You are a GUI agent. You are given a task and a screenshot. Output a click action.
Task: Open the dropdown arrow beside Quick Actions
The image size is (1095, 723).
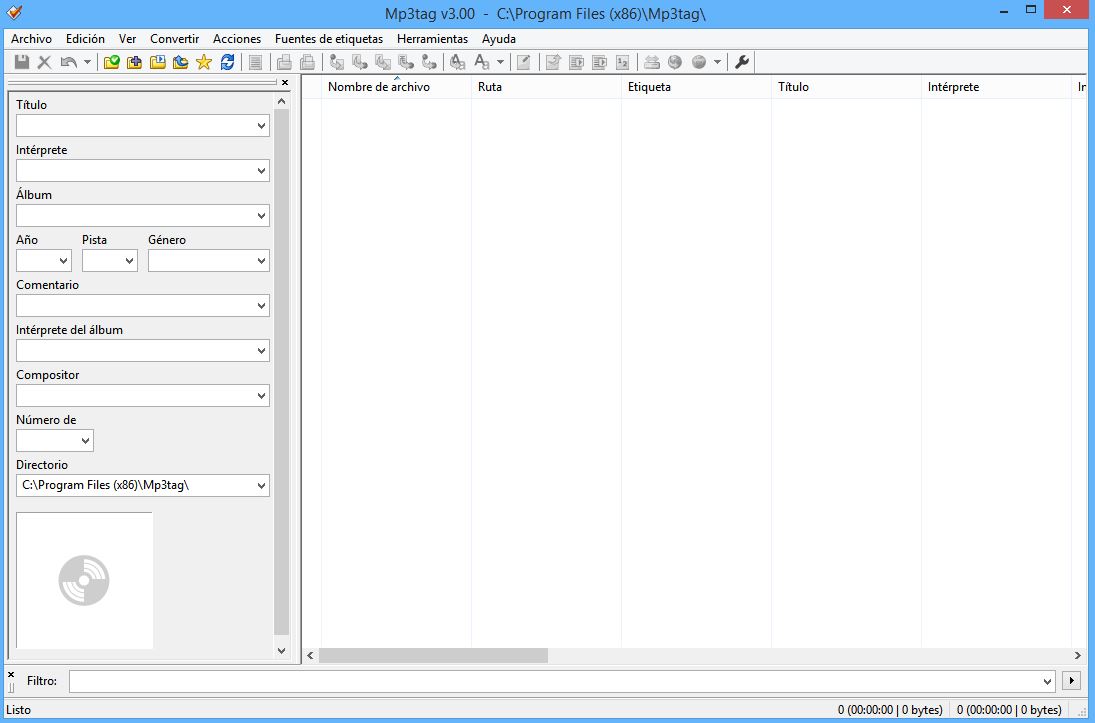pyautogui.click(x=500, y=62)
